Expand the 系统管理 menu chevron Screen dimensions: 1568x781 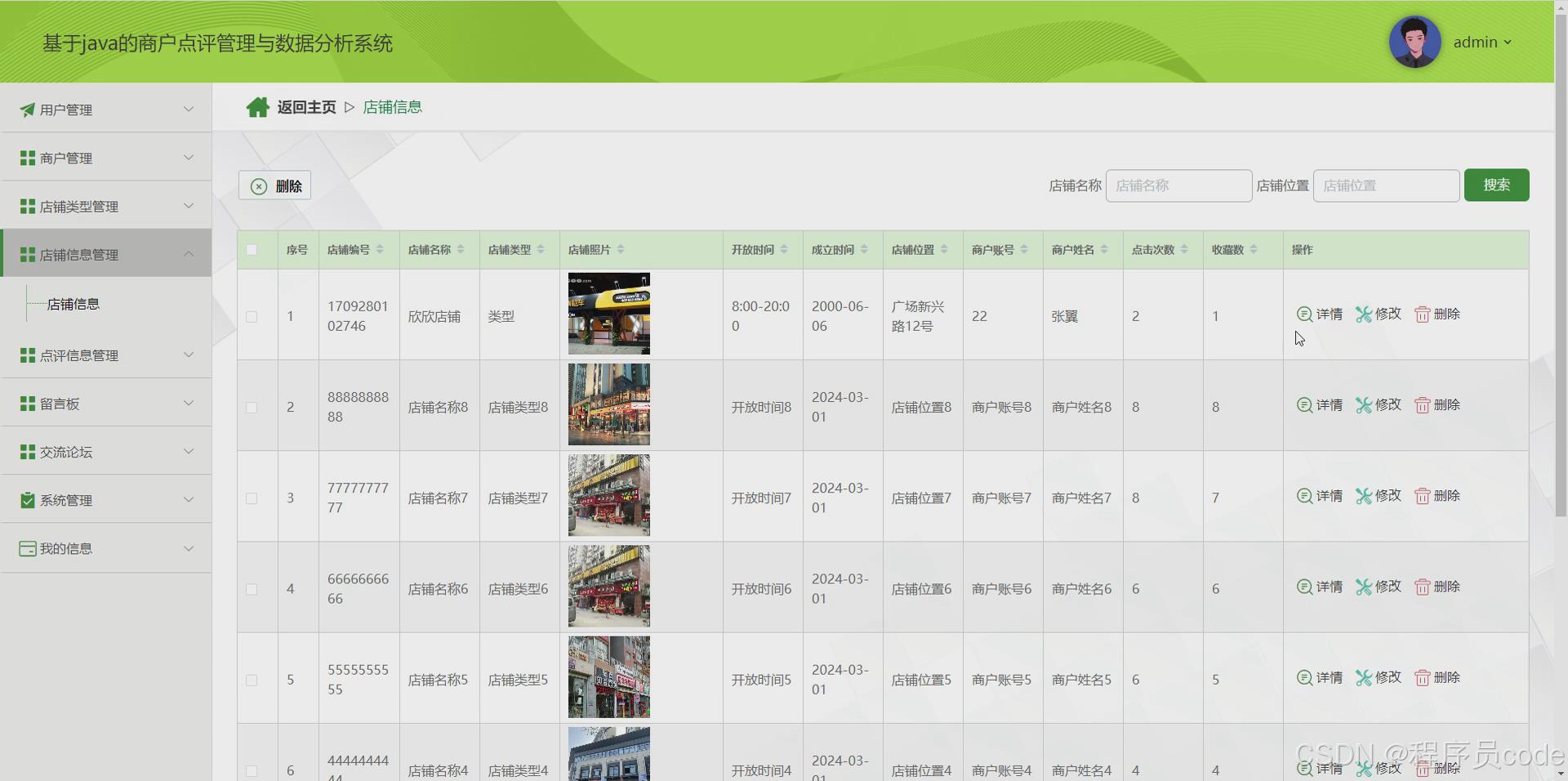pos(189,499)
